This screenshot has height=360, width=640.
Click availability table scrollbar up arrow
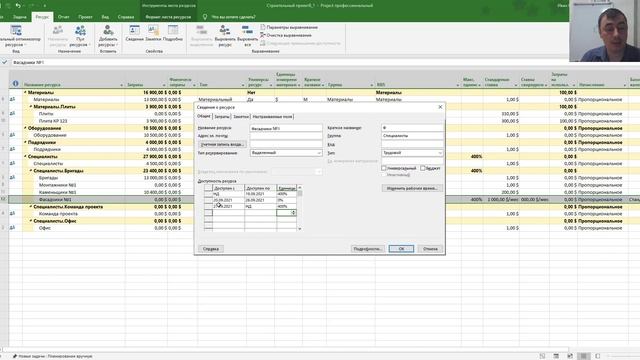[300, 187]
